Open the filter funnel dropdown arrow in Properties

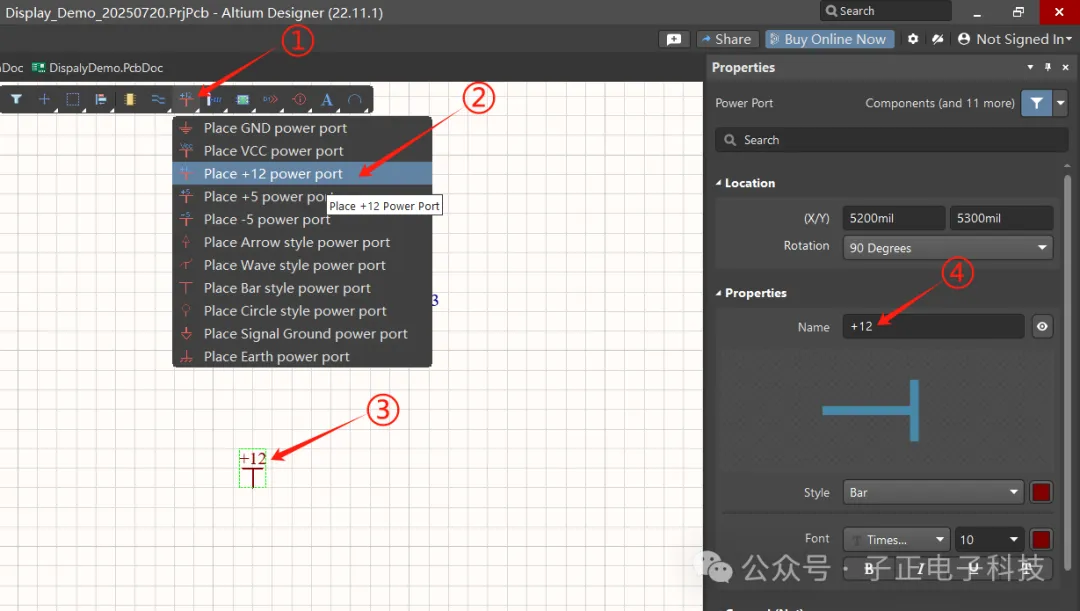(1060, 103)
